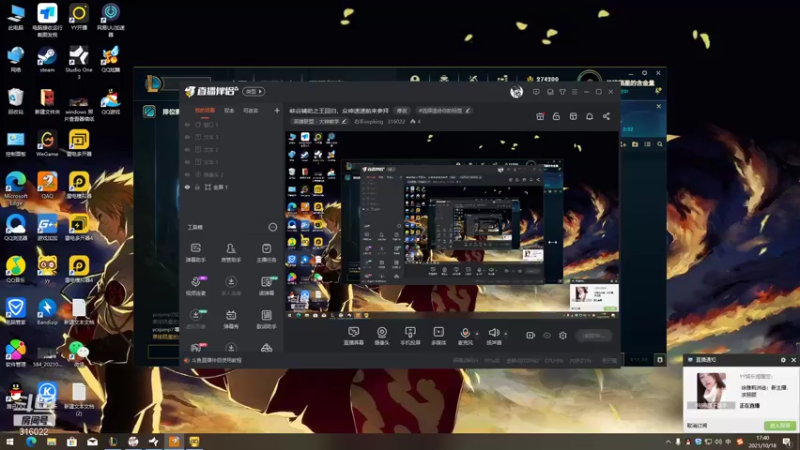This screenshot has width=800, height=450.
Task: Click the 取消订阅 link in the notification popup
Action: click(697, 426)
